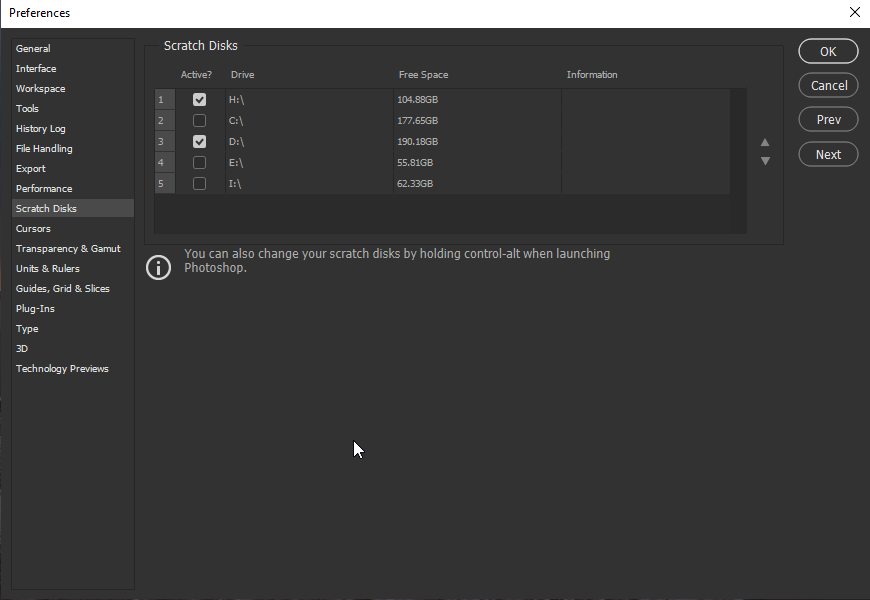This screenshot has width=870, height=600.
Task: Click Prev to view previous preference page
Action: [828, 119]
